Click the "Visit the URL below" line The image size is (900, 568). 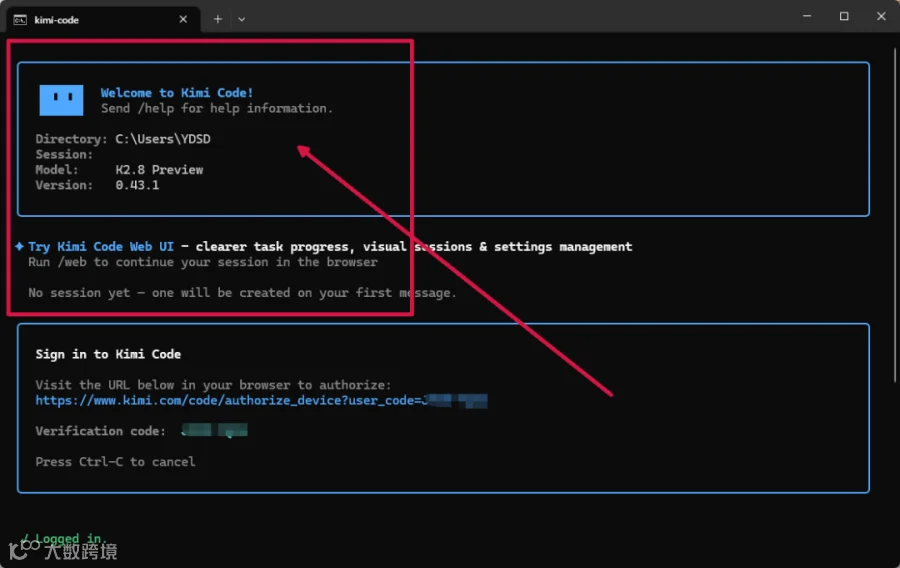213,385
